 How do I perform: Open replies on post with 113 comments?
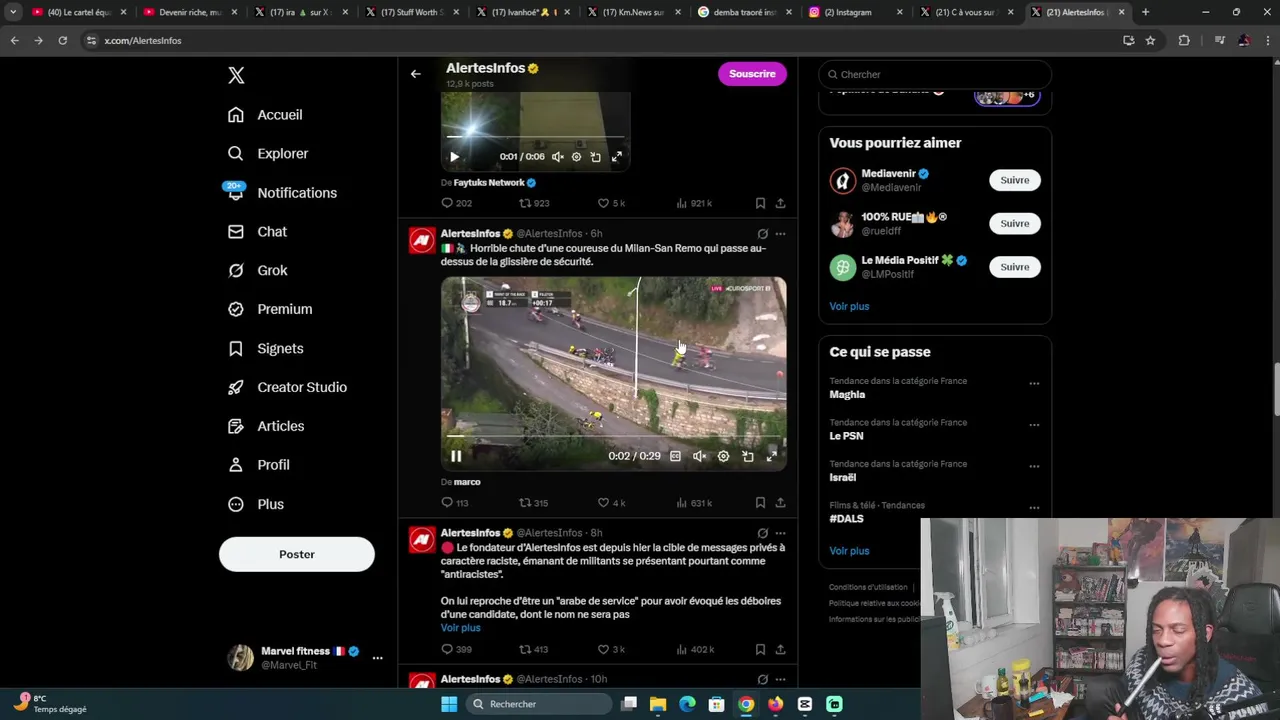455,503
